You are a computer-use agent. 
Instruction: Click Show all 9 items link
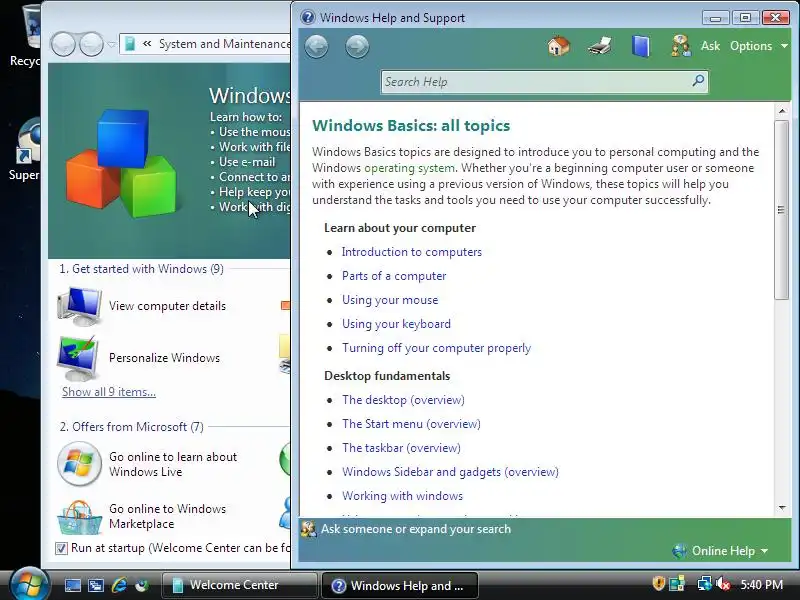[109, 392]
